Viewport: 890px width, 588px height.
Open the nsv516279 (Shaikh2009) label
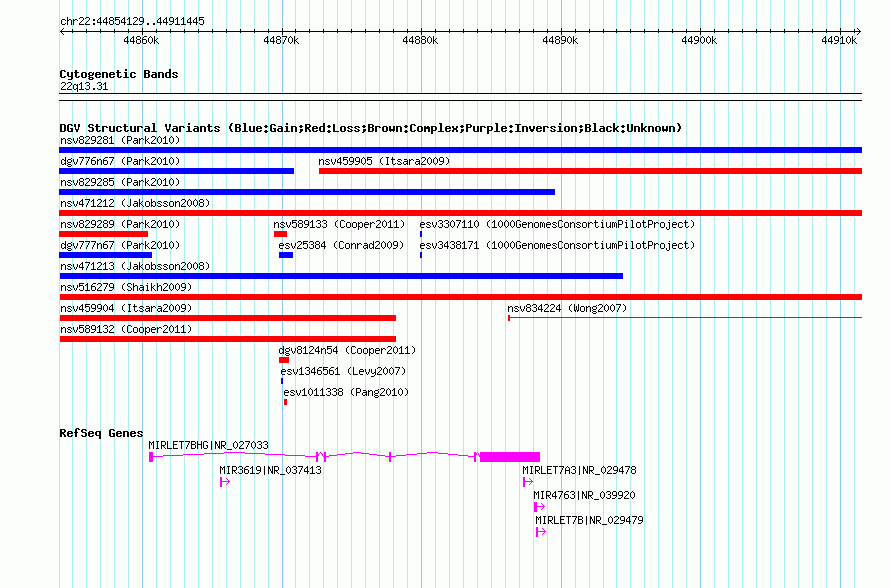[126, 287]
